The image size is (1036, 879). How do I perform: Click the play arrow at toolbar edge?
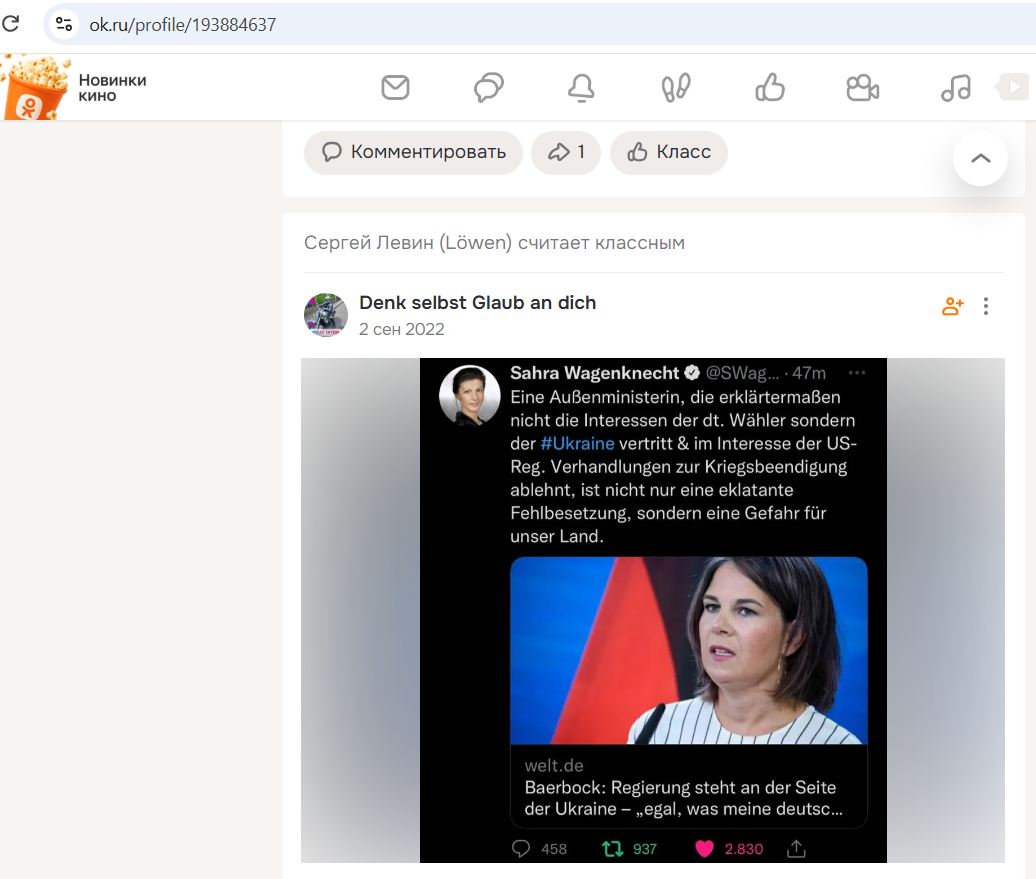click(x=1013, y=87)
